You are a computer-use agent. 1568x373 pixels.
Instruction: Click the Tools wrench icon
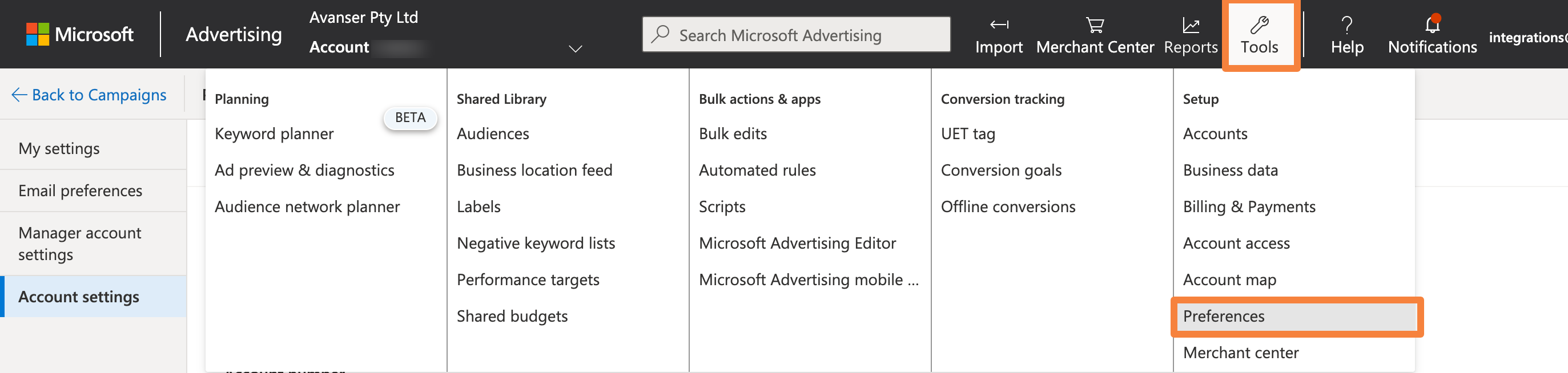click(x=1259, y=25)
